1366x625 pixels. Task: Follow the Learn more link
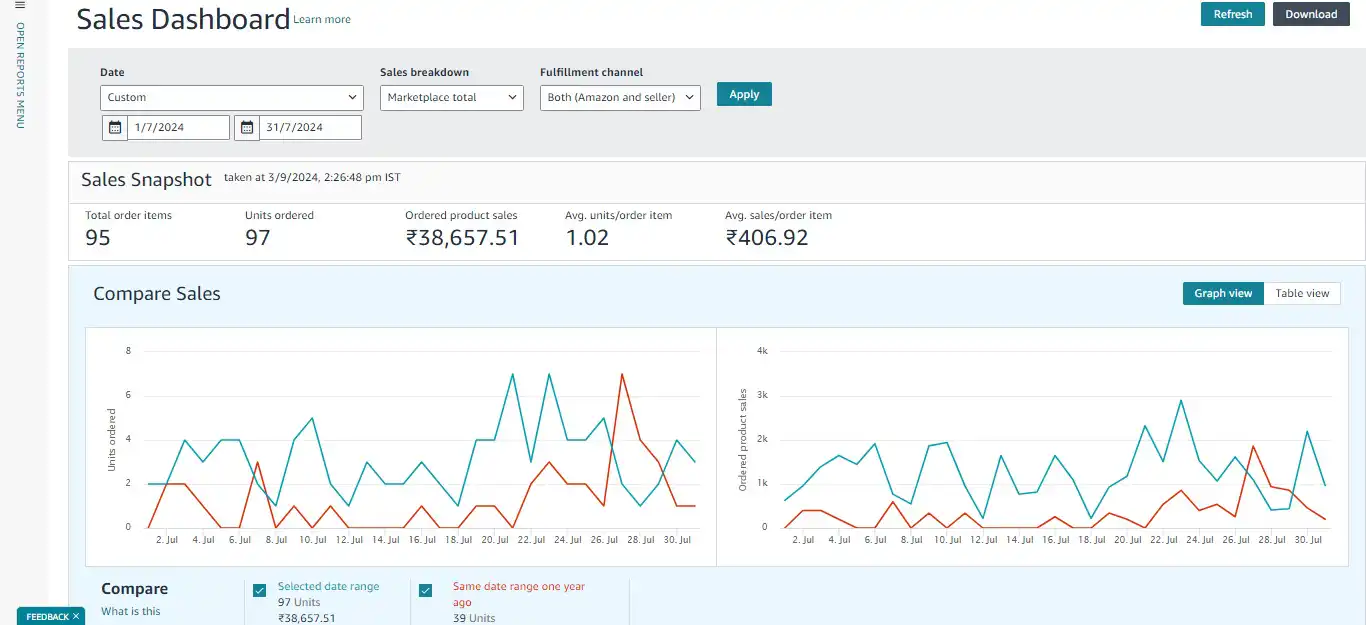click(322, 19)
